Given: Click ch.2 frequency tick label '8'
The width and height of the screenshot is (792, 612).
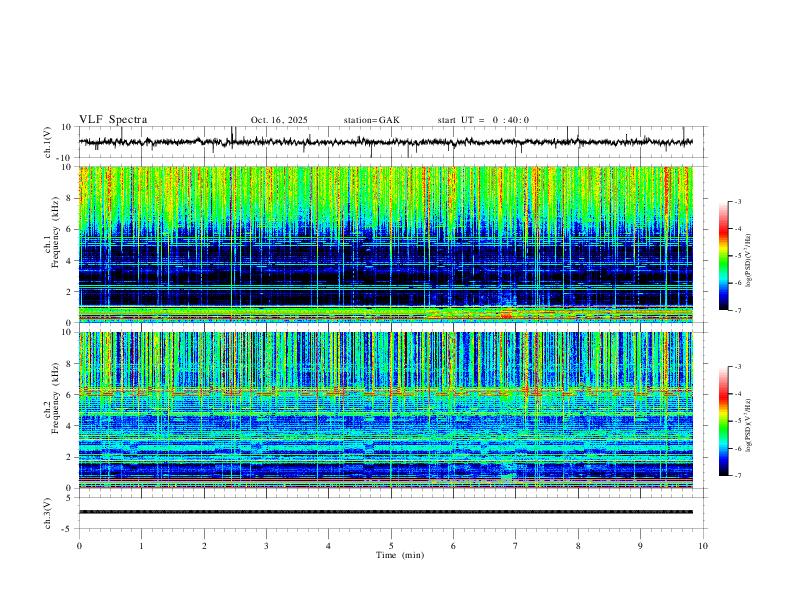Looking at the screenshot, I should coord(70,364).
